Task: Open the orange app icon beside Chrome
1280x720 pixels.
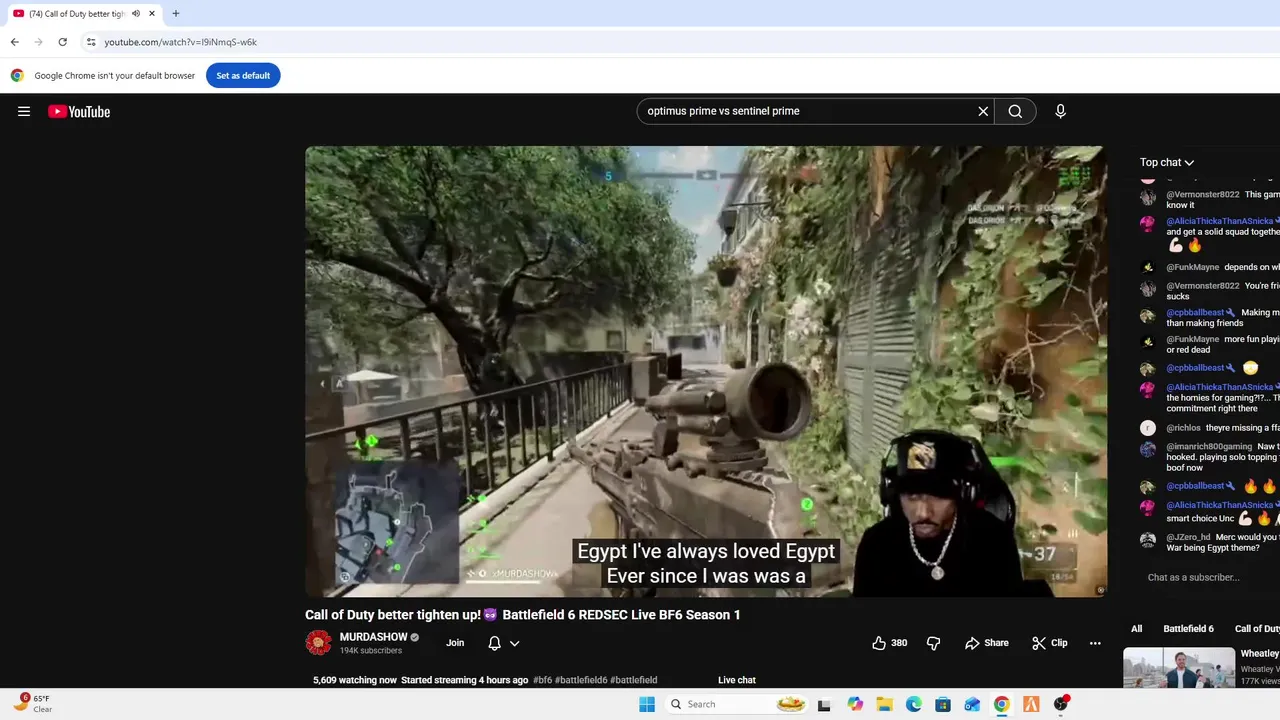Action: tap(1031, 704)
